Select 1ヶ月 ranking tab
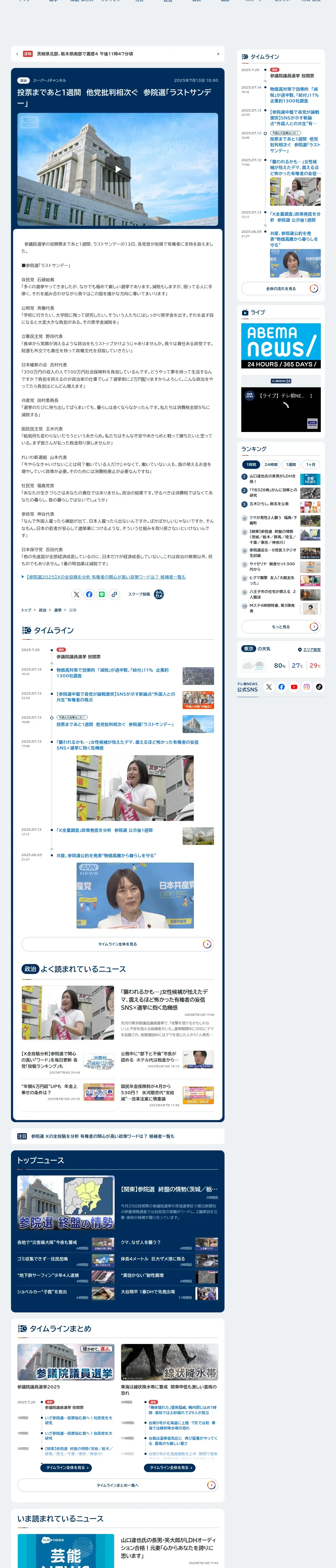The width and height of the screenshot is (336, 1568). tap(311, 464)
